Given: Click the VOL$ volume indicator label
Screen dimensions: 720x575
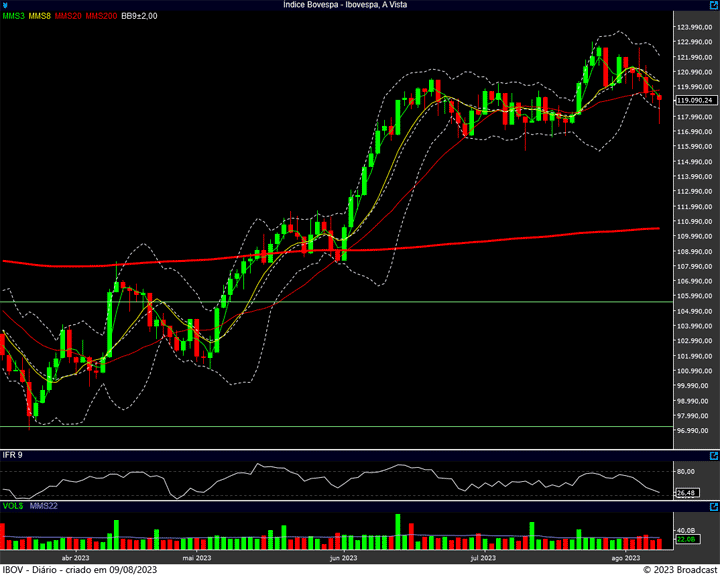Looking at the screenshot, I should click(x=12, y=508).
